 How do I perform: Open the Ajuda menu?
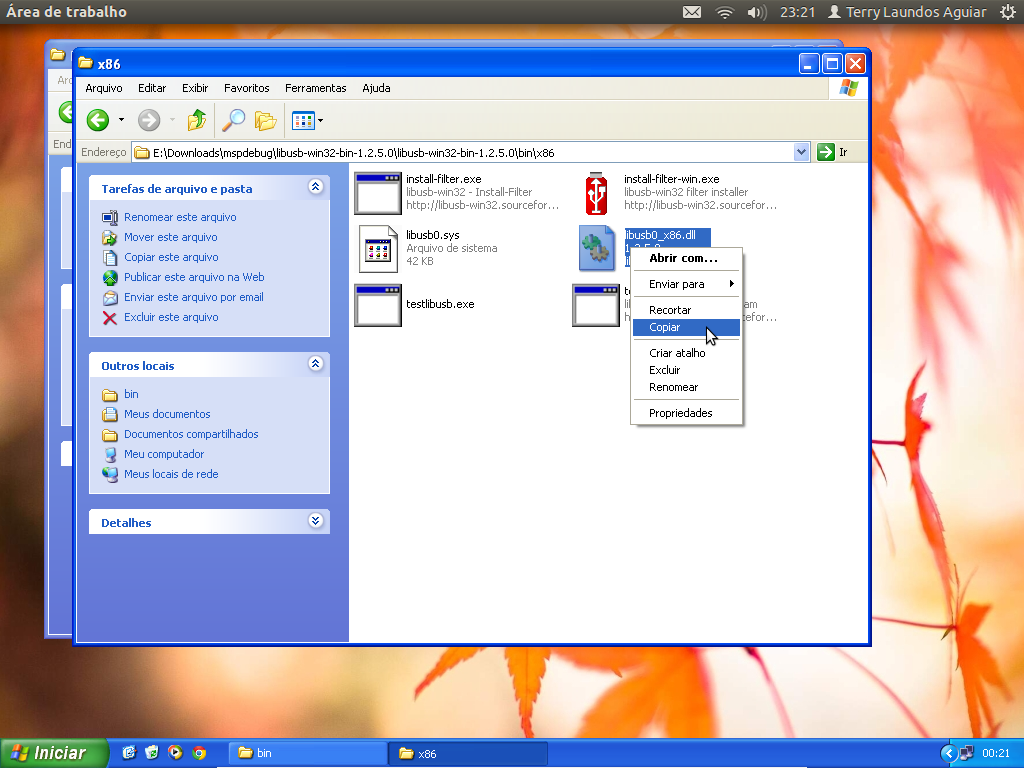point(376,88)
